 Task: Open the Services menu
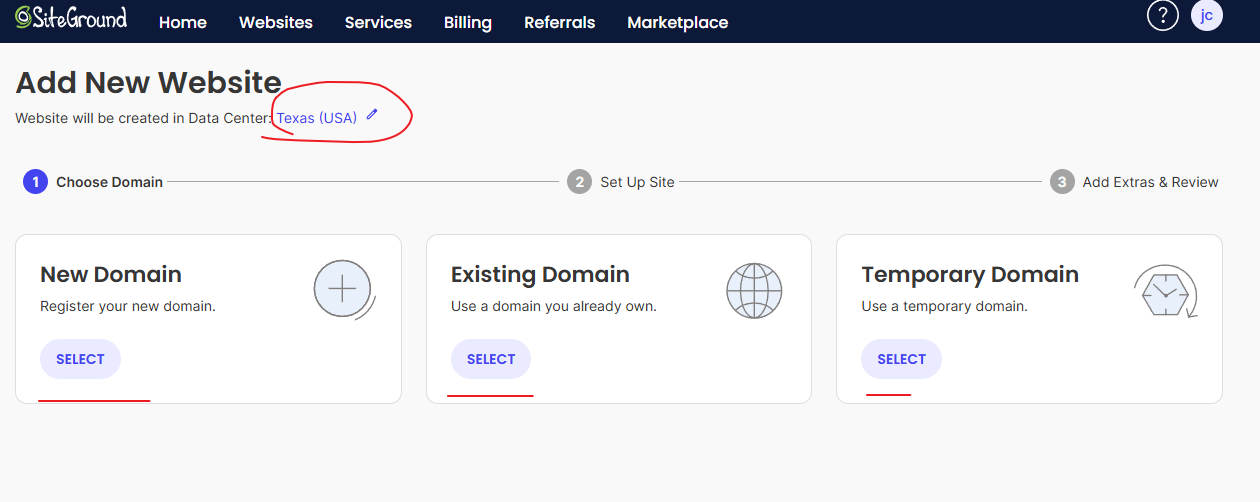tap(378, 22)
